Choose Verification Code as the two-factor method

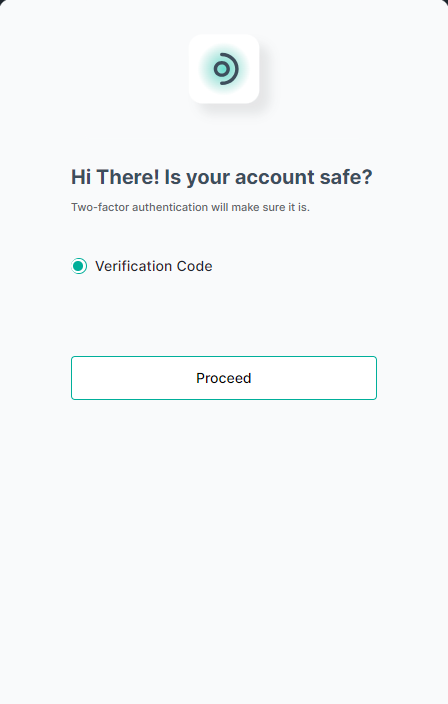click(x=79, y=266)
